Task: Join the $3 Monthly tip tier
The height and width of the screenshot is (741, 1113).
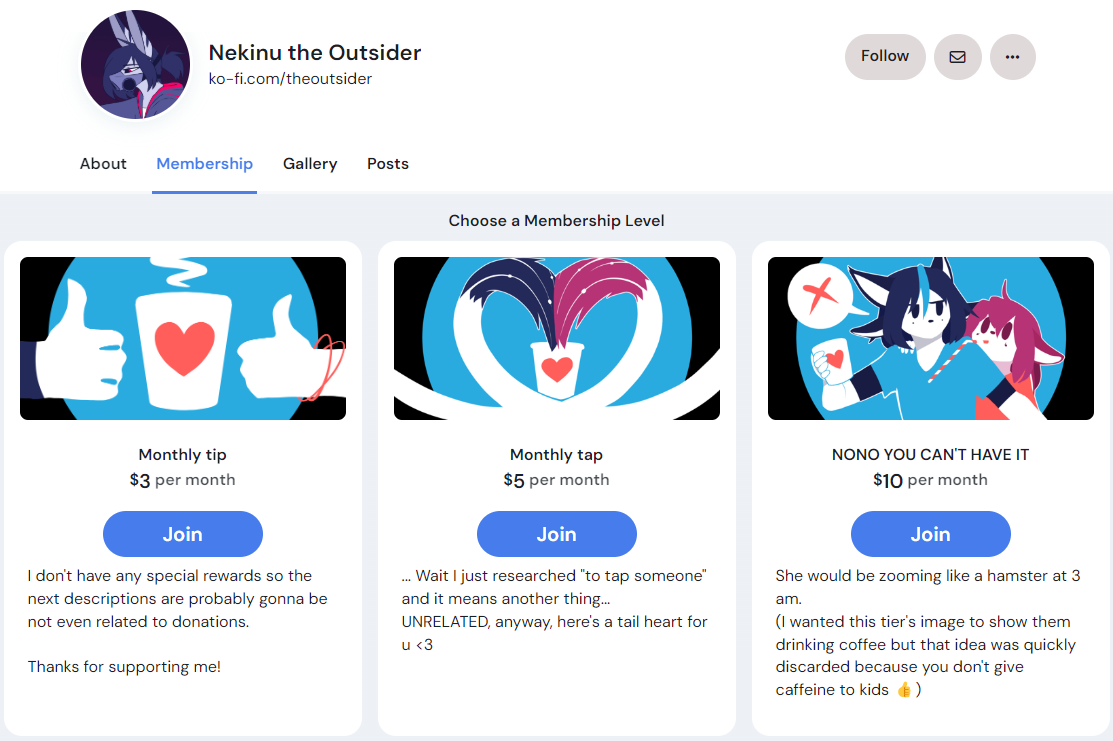Action: [x=182, y=534]
